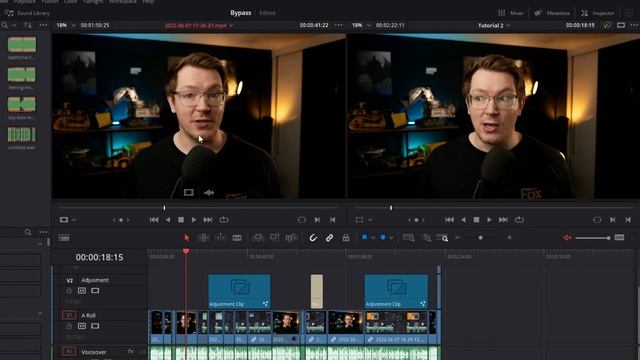Click the audio-only overlay icon in source viewer
Image resolution: width=640 pixels, height=360 pixels.
[209, 192]
